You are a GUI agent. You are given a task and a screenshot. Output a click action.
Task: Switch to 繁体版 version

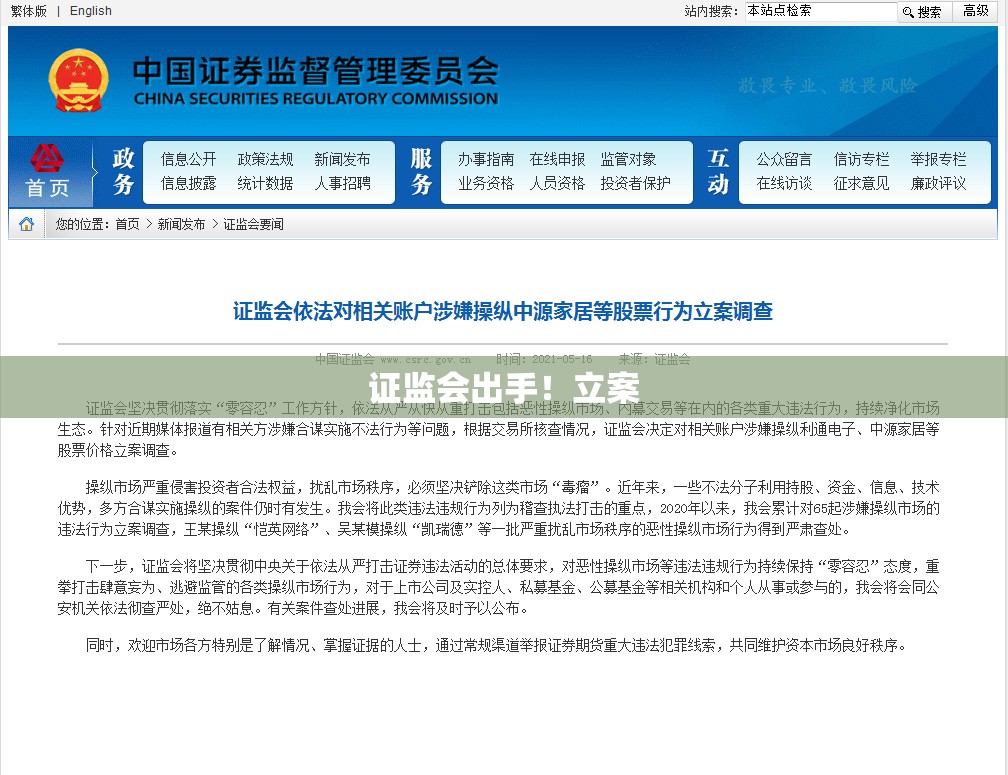point(28,11)
